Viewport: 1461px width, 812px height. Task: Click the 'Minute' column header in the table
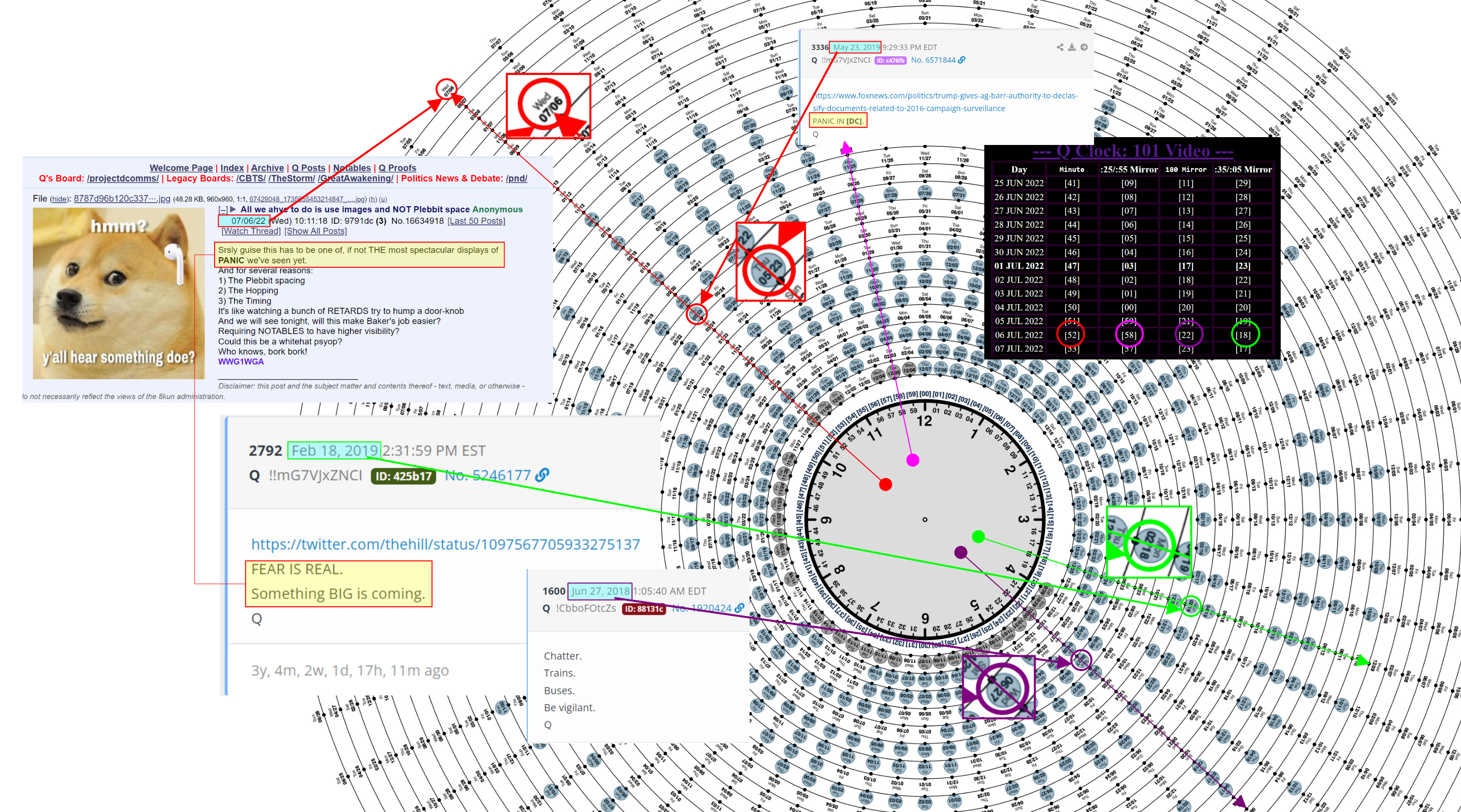[x=1071, y=169]
